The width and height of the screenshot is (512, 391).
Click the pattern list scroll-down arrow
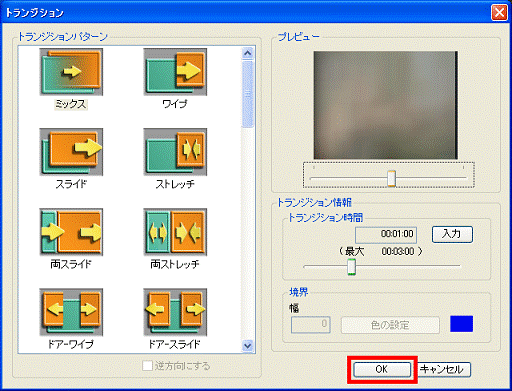tap(248, 346)
